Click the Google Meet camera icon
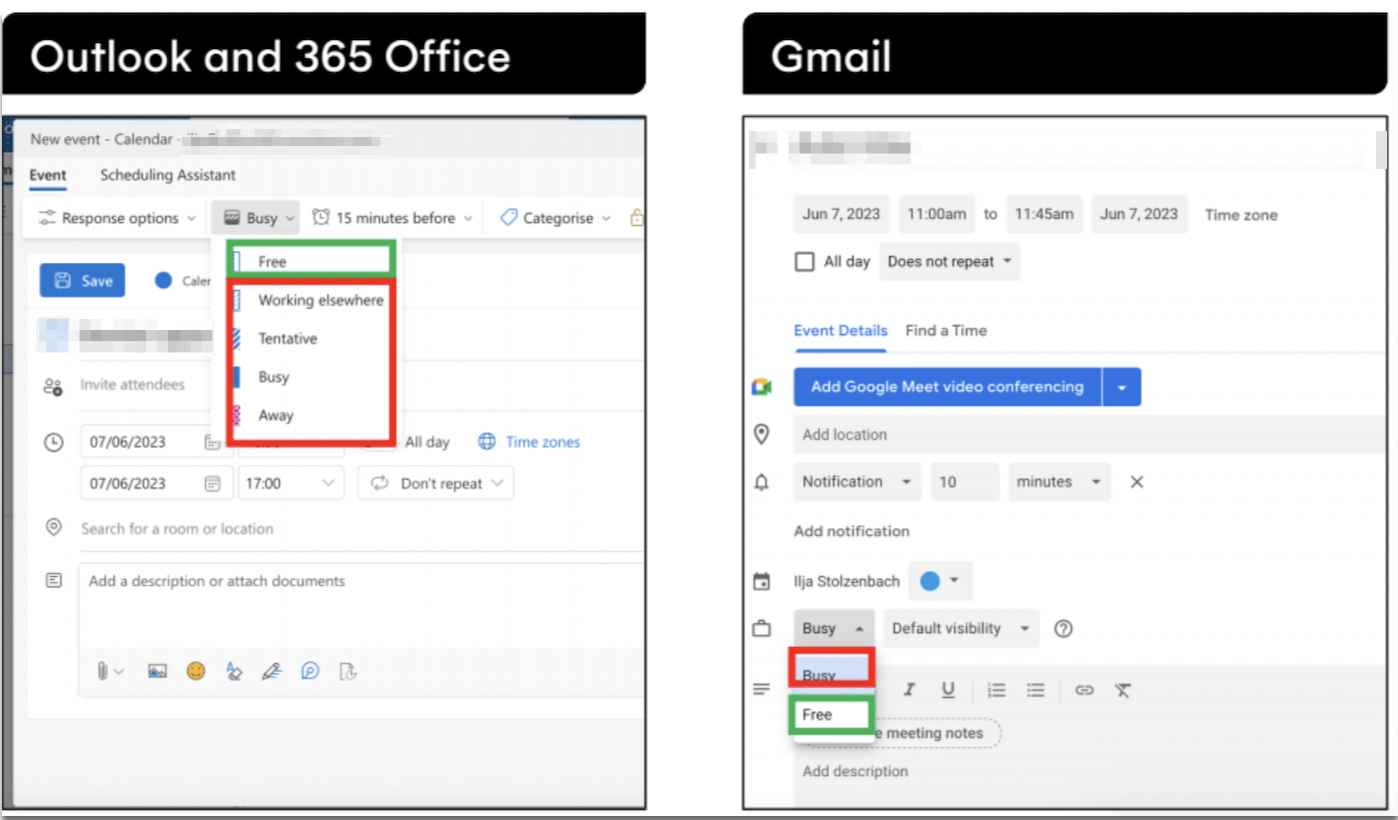 point(762,387)
